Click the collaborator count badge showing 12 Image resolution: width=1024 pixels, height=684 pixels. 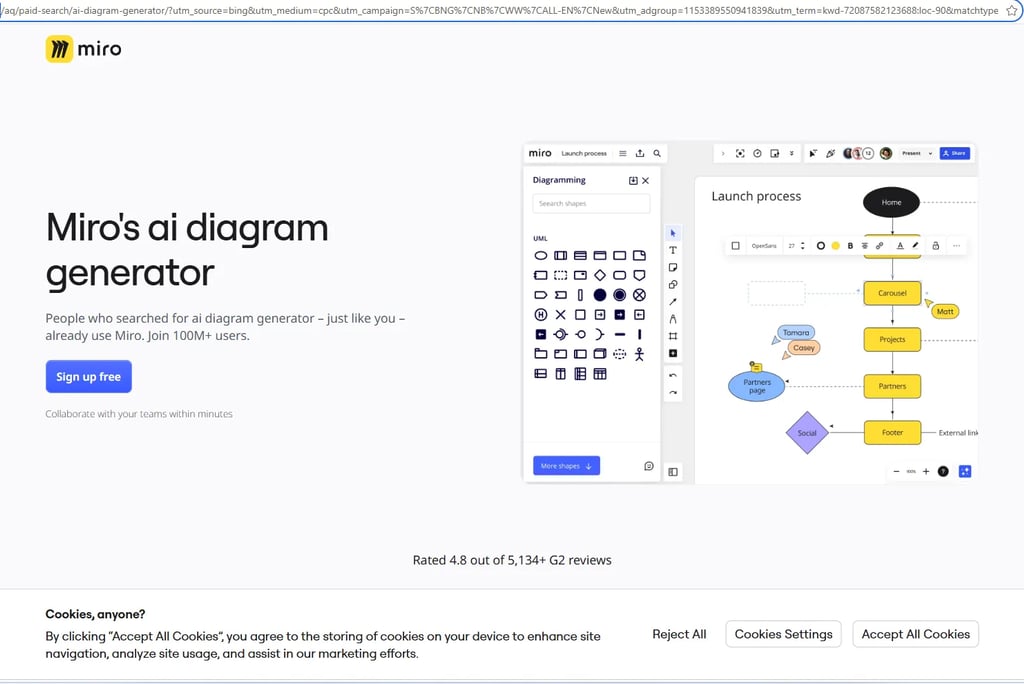[868, 154]
